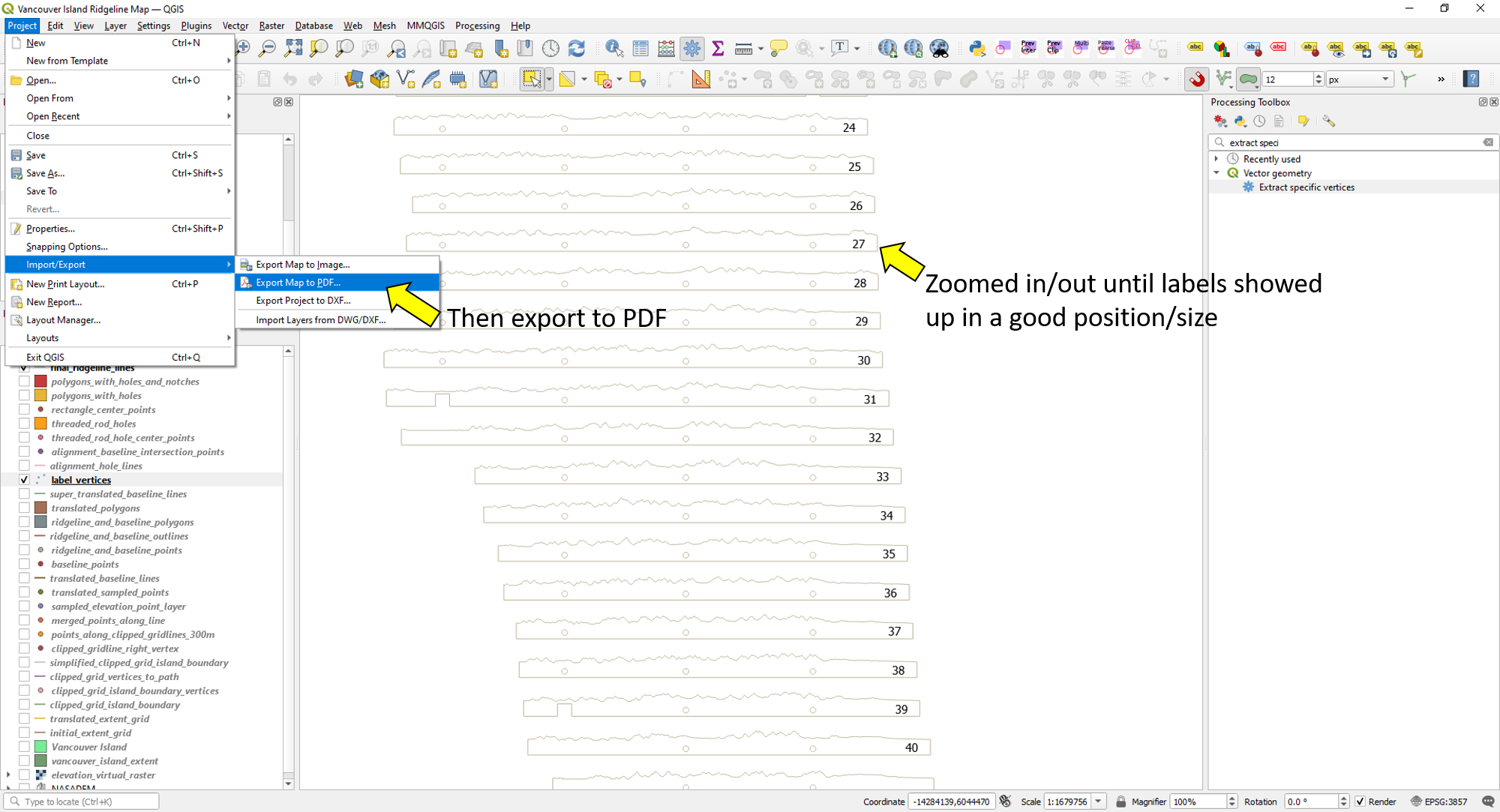1500x812 pixels.
Task: Click the Refresh map icon
Action: pos(576,49)
